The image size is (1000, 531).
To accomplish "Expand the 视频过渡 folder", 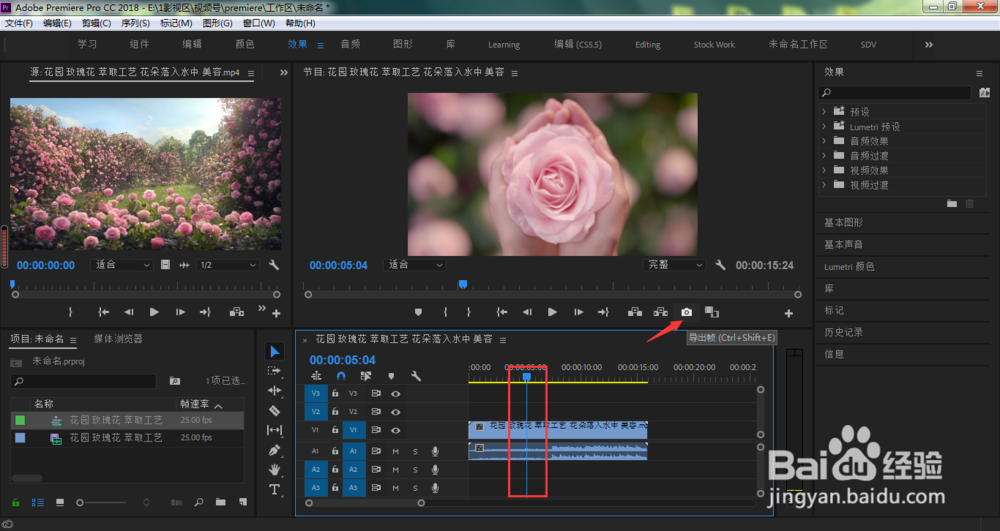I will pyautogui.click(x=824, y=185).
